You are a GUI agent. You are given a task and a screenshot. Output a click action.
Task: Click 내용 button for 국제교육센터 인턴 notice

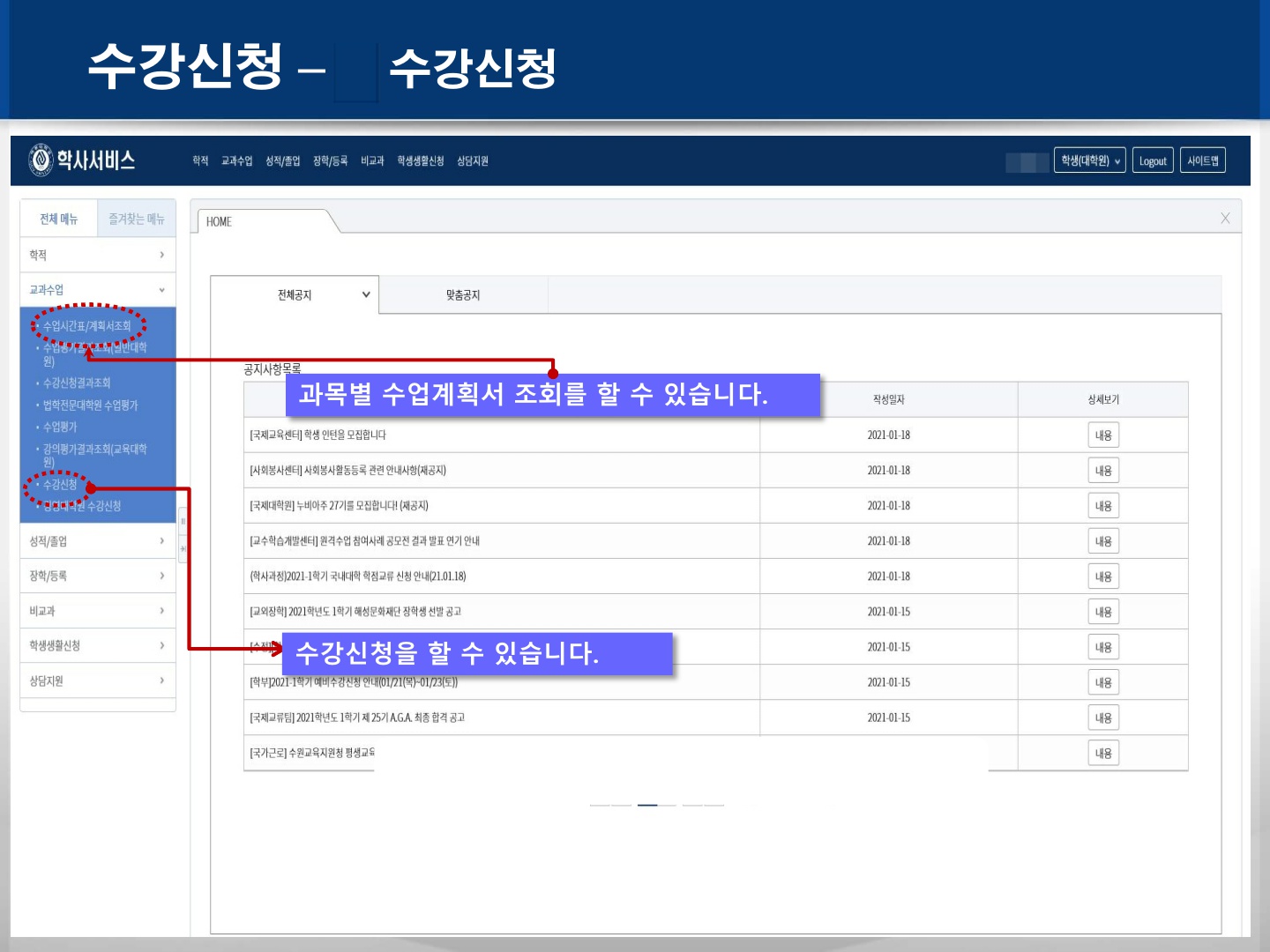coord(1102,435)
